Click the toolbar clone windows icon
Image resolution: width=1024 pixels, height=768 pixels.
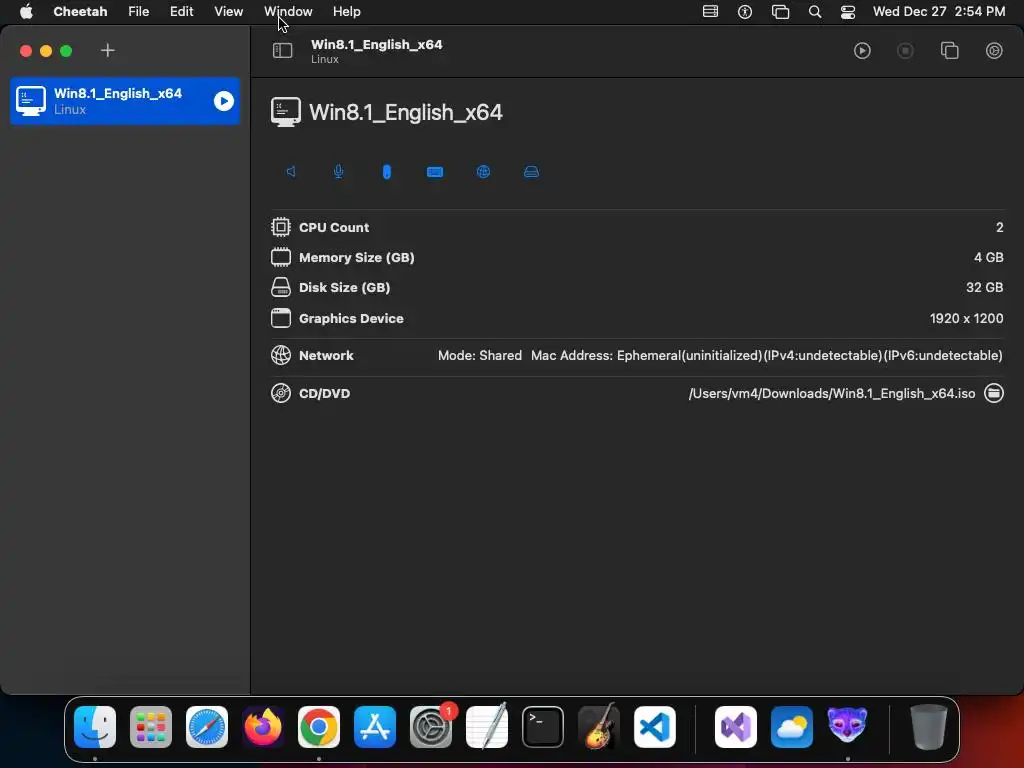pos(950,50)
